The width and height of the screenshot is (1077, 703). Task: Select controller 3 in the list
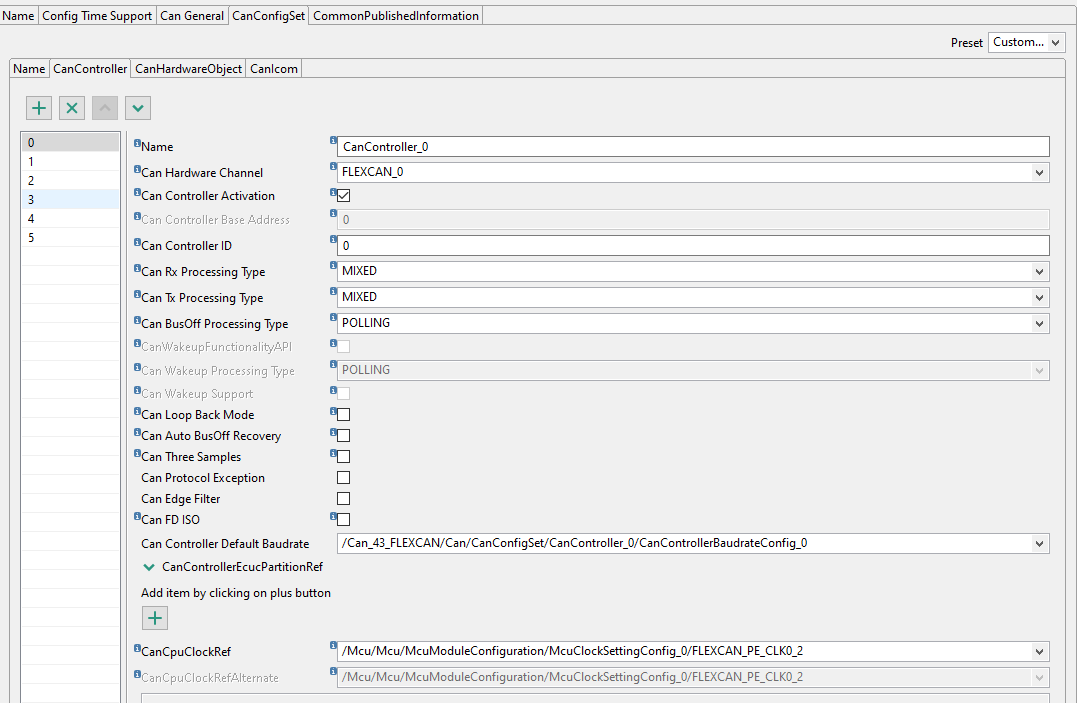[70, 199]
